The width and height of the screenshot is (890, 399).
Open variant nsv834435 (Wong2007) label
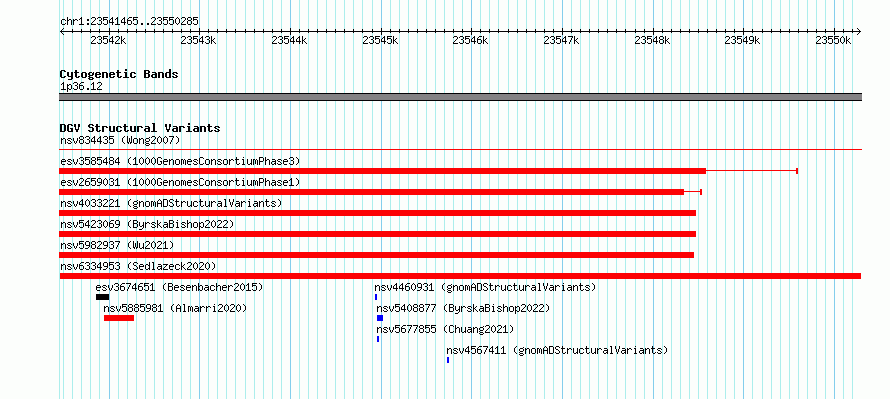point(120,140)
